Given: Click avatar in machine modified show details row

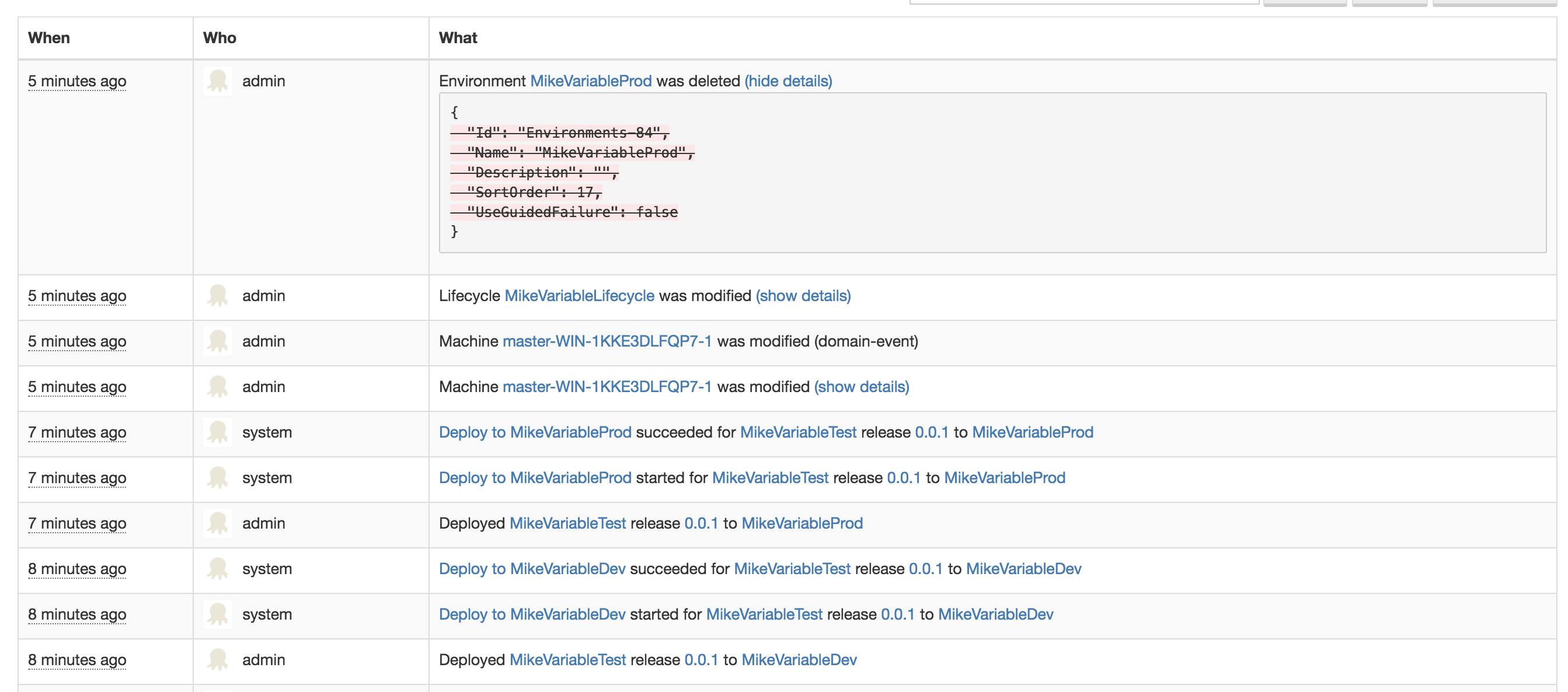Looking at the screenshot, I should (217, 386).
